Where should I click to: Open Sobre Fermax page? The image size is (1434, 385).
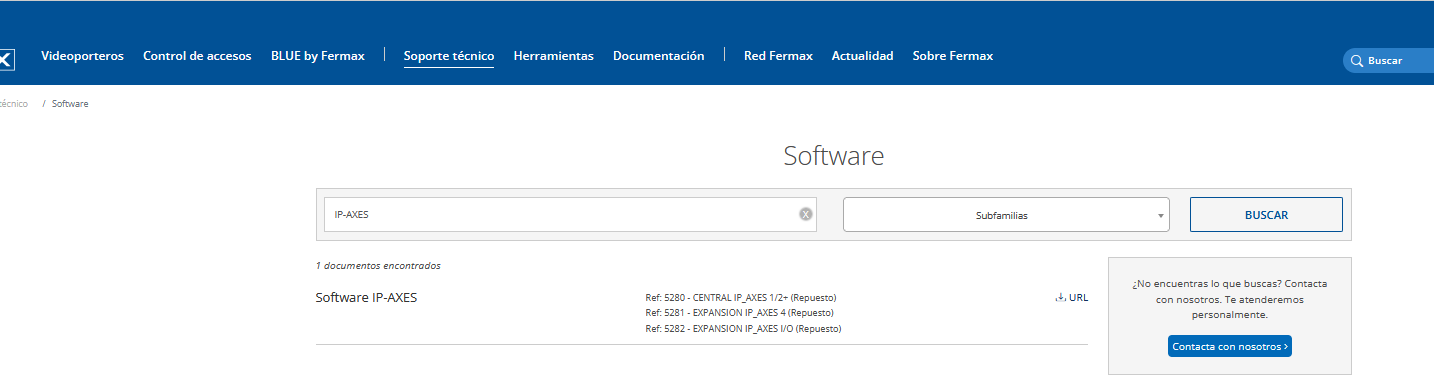pos(952,56)
